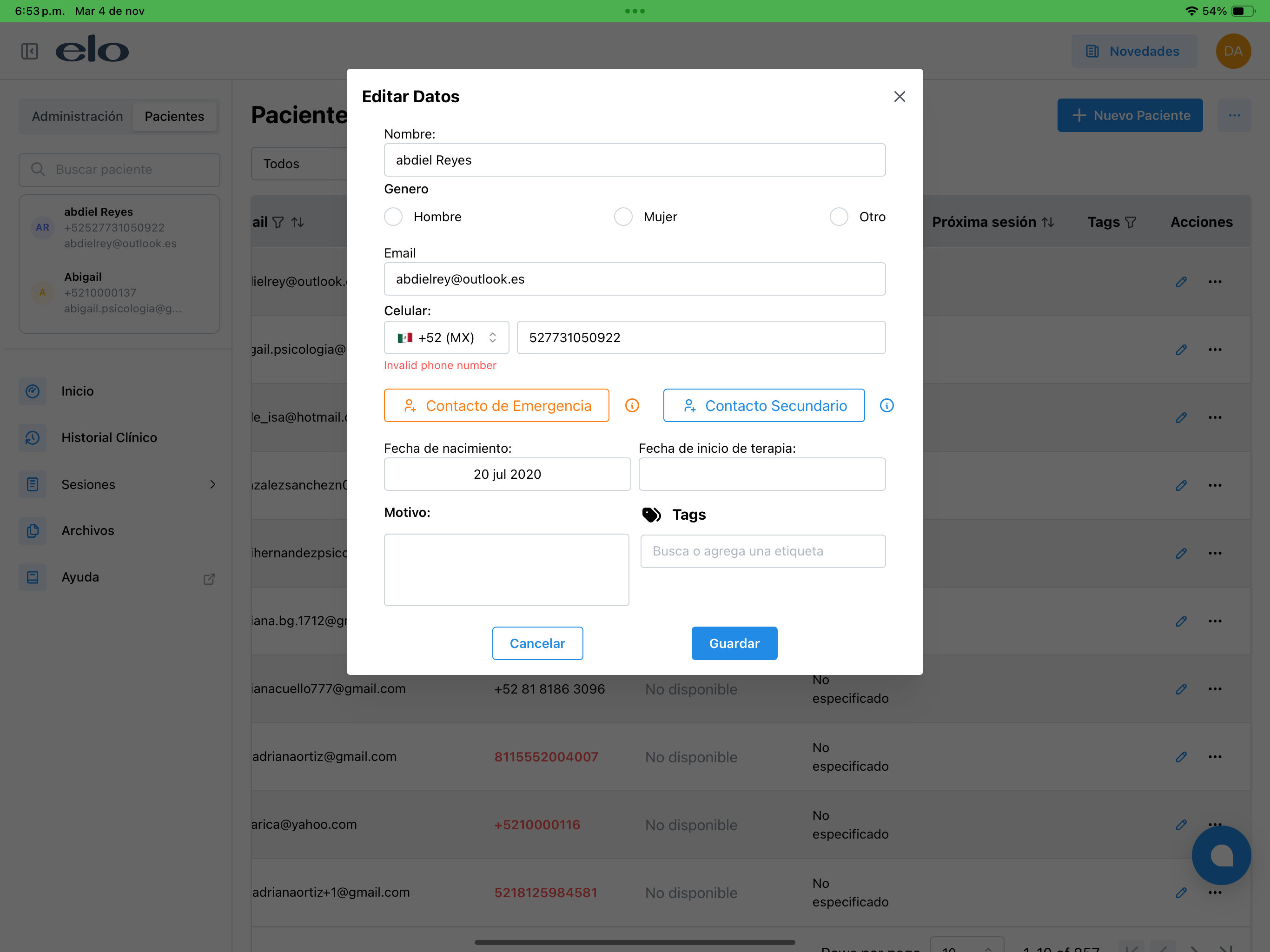Open the +52 (MX) country code dropdown
This screenshot has height=952, width=1270.
[446, 337]
